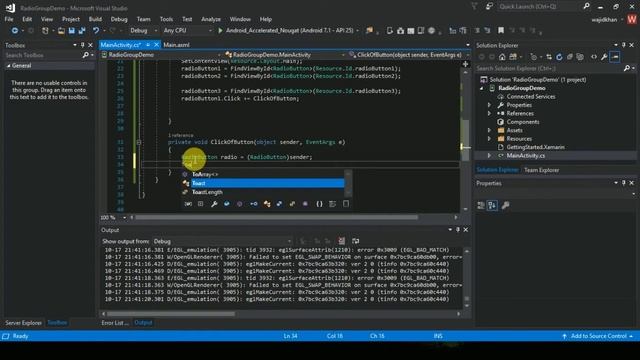Screen dimensions: 640x360
Task: Expand the References node
Action: 489,113
